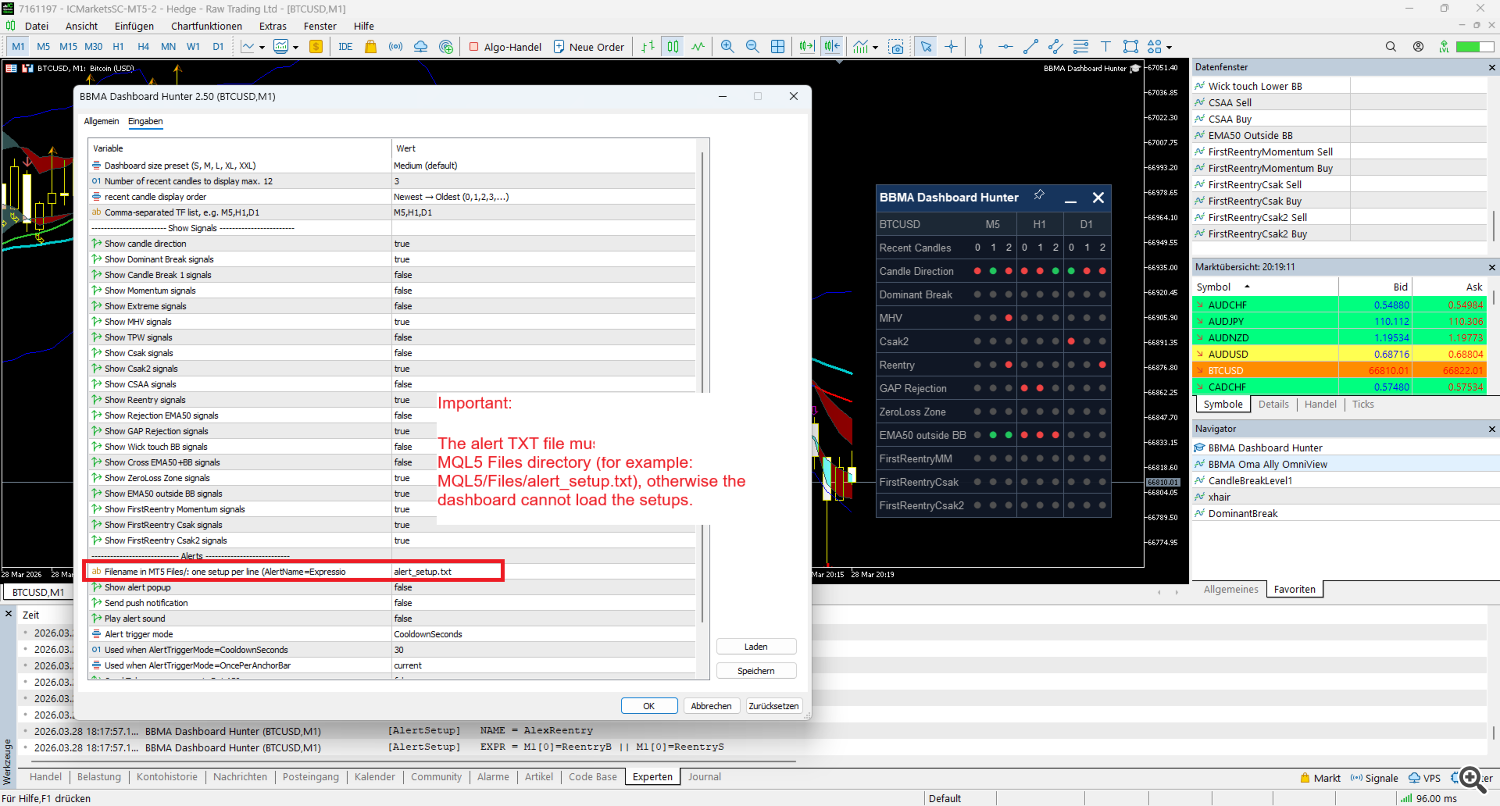1500x806 pixels.
Task: Switch to the Favoriten tab in Navigator
Action: 1294,589
